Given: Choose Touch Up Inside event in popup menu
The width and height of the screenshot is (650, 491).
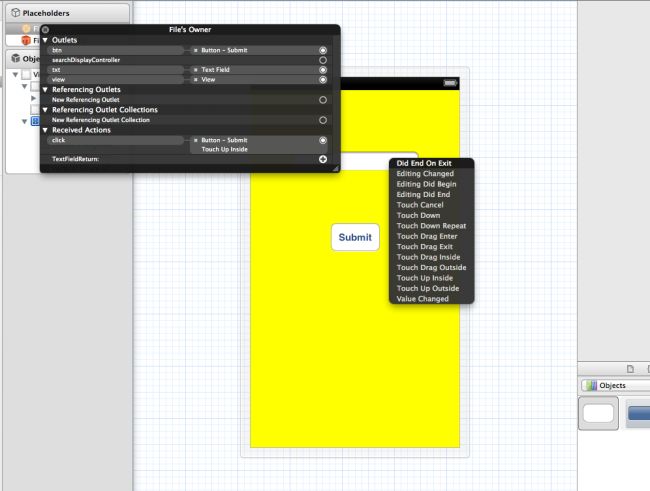Looking at the screenshot, I should pyautogui.click(x=432, y=278).
